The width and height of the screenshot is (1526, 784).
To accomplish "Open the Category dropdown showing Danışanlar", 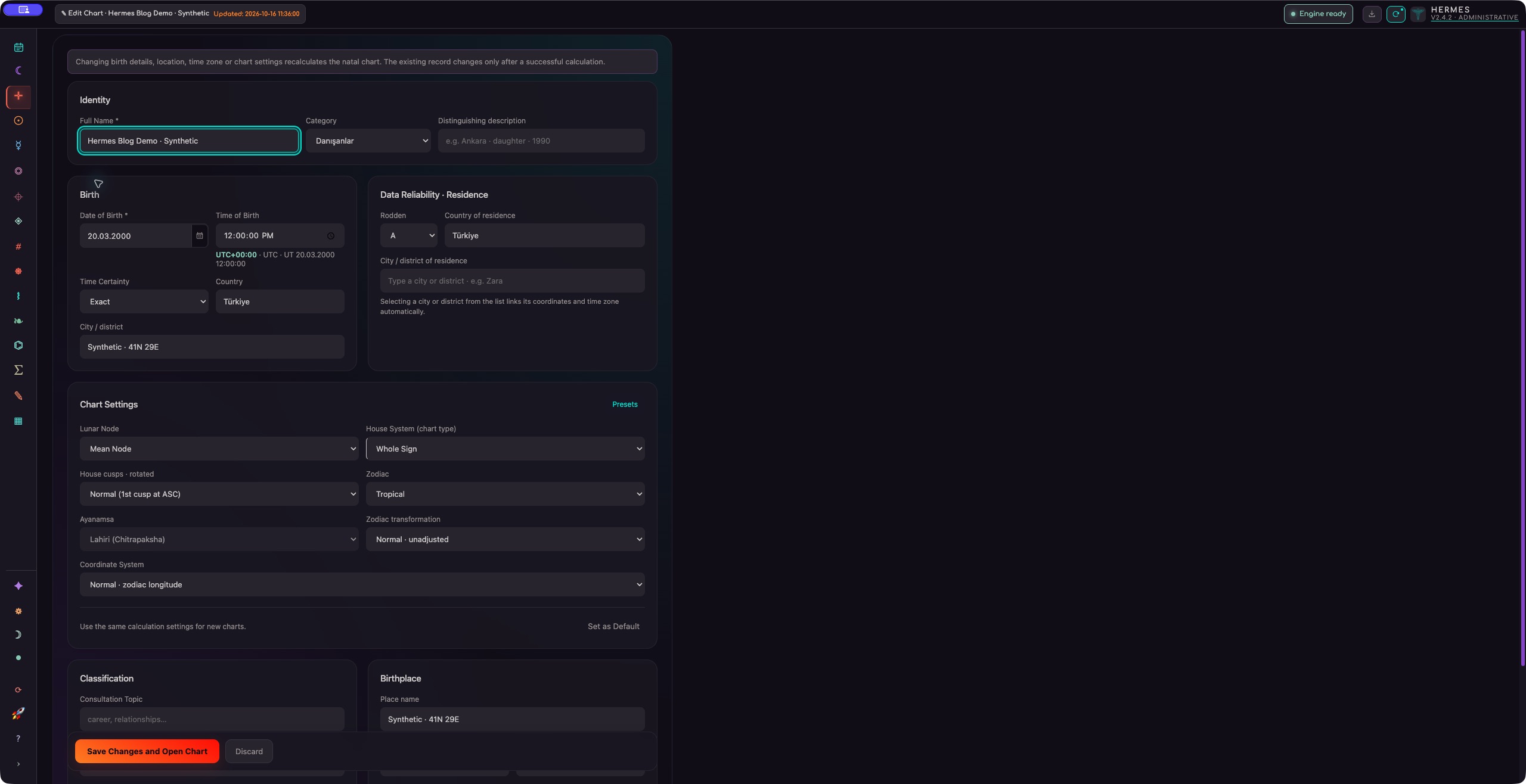I will point(368,141).
